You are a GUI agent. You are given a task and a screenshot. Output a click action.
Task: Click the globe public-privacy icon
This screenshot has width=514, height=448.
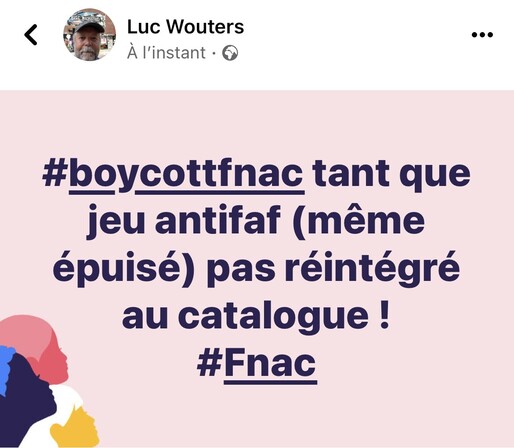(x=230, y=53)
